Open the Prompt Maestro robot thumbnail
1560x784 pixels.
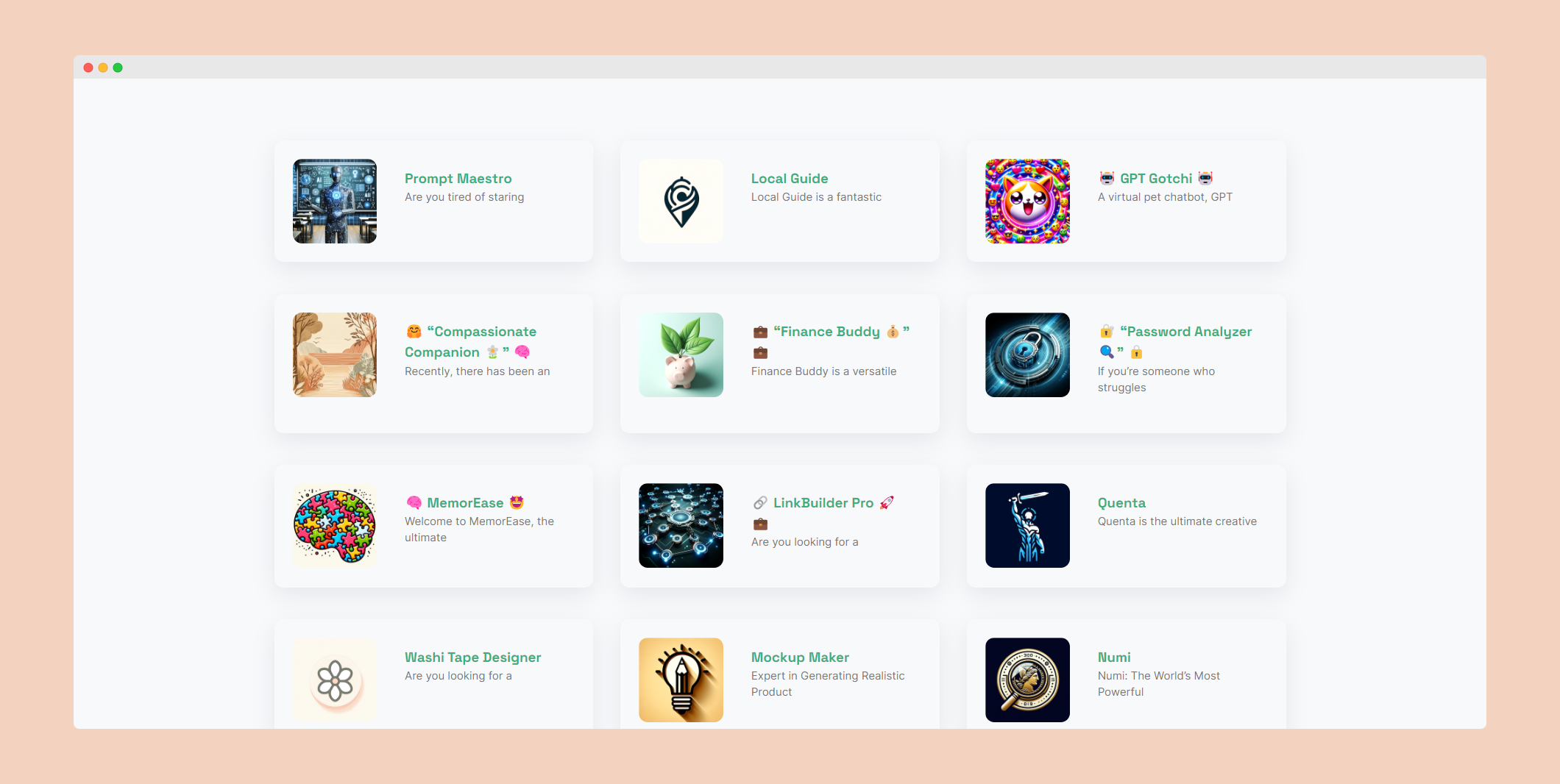(x=335, y=201)
